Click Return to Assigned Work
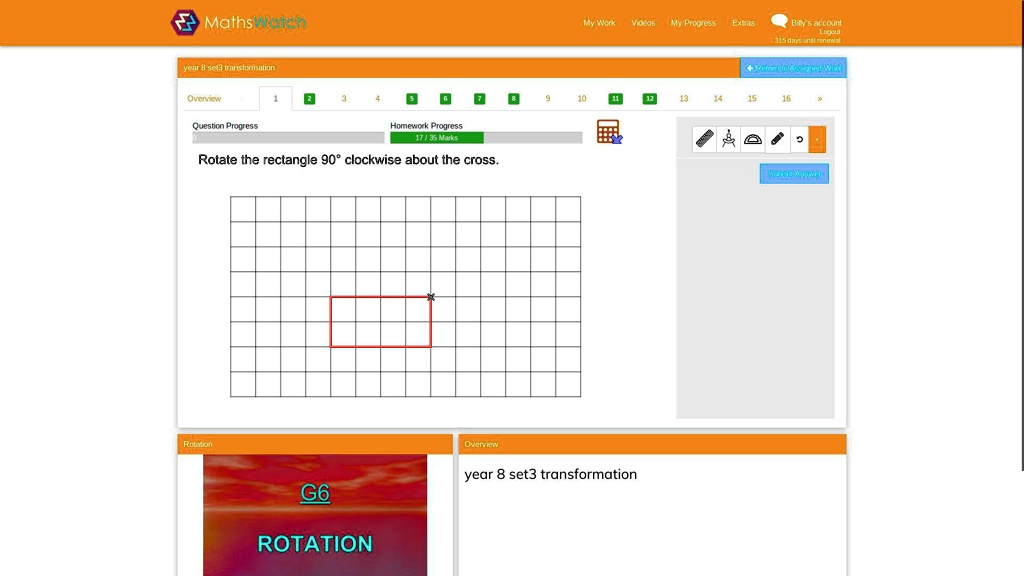1024x576 pixels. point(794,67)
